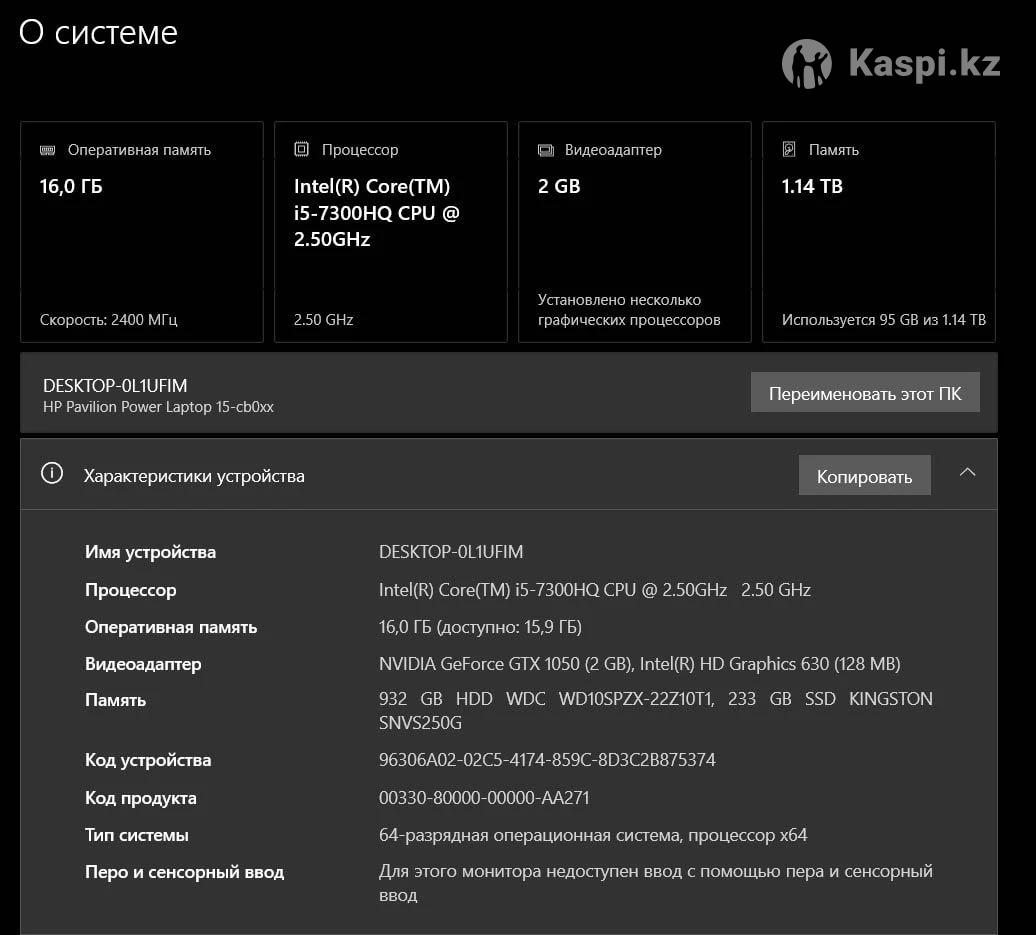Click the processor chip icon in Процессор card
Viewport: 1036px width, 935px height.
click(301, 150)
